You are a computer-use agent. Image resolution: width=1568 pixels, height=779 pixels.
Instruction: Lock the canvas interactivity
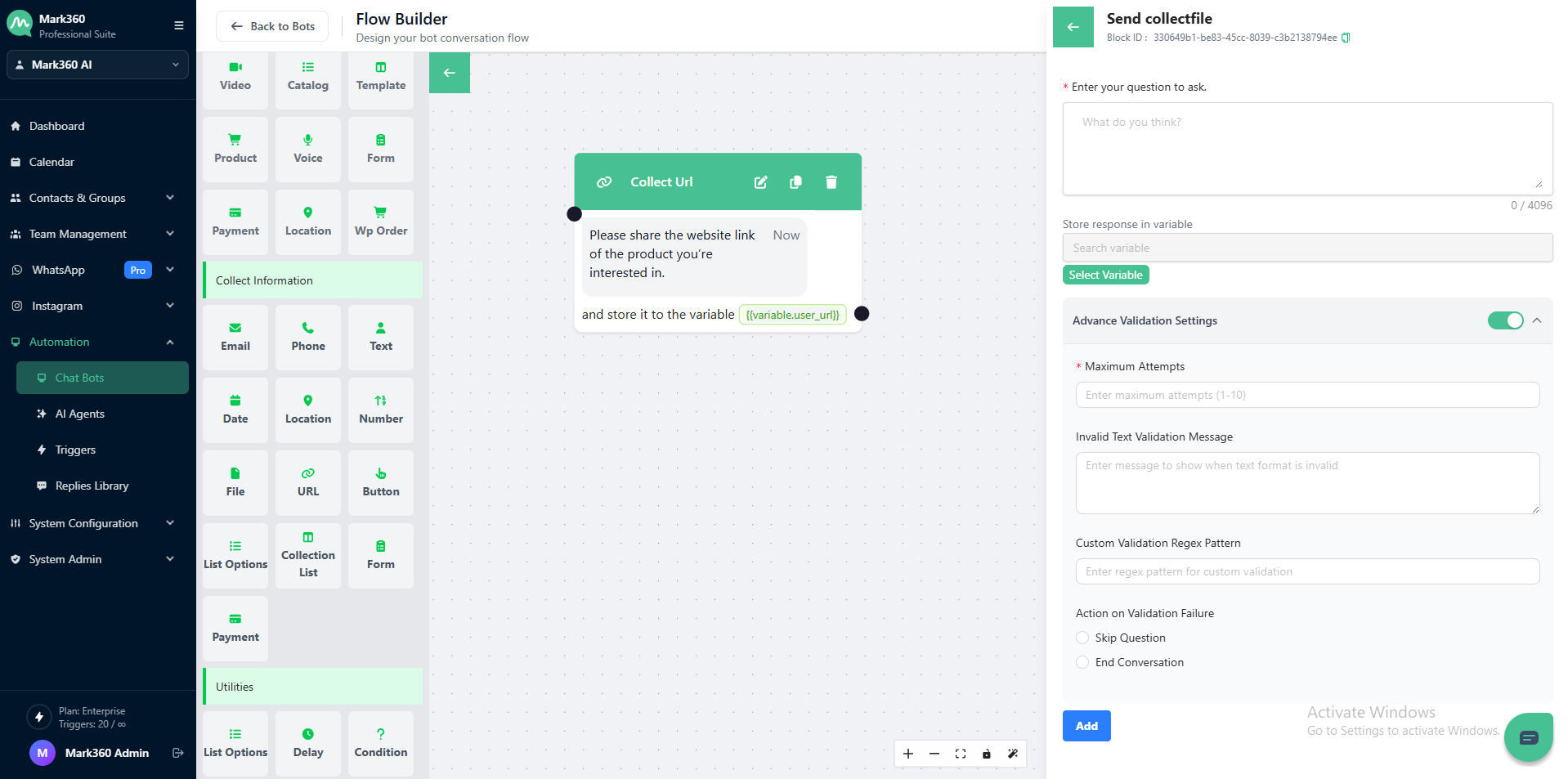(x=987, y=754)
